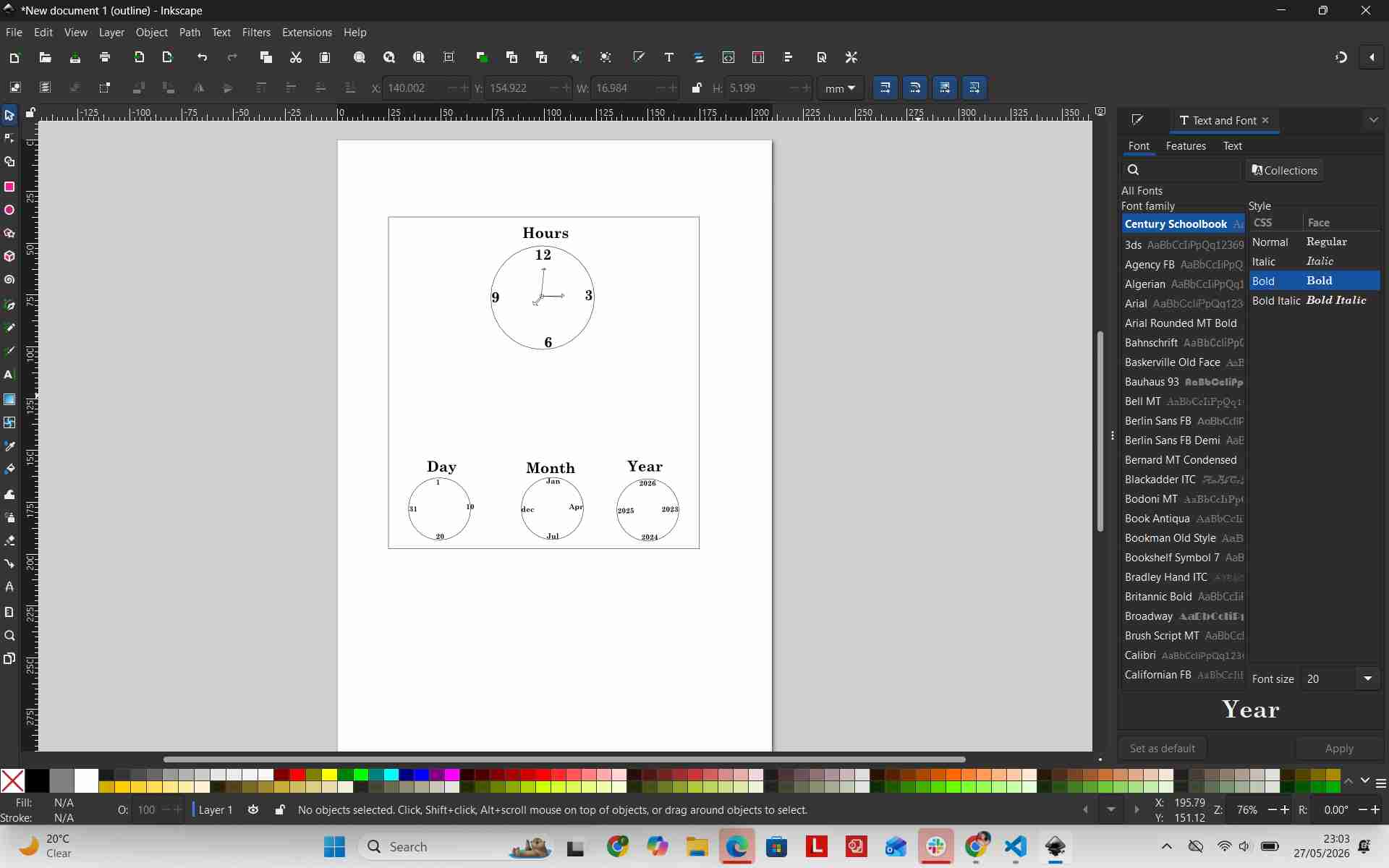This screenshot has height=868, width=1389.
Task: Select the Zoom tool in toolbox
Action: tap(9, 636)
